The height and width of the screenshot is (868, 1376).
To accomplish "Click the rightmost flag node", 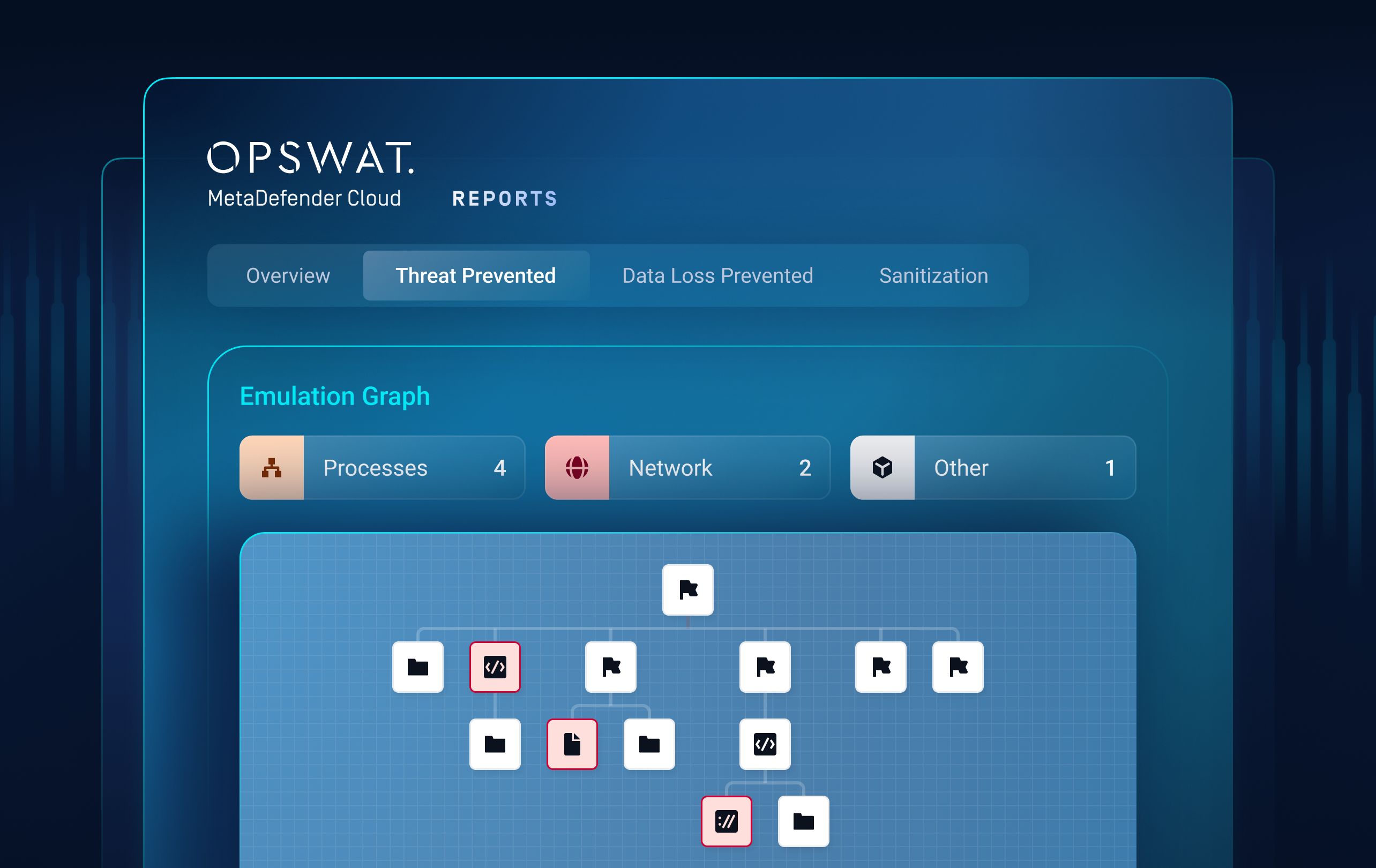I will click(x=958, y=667).
